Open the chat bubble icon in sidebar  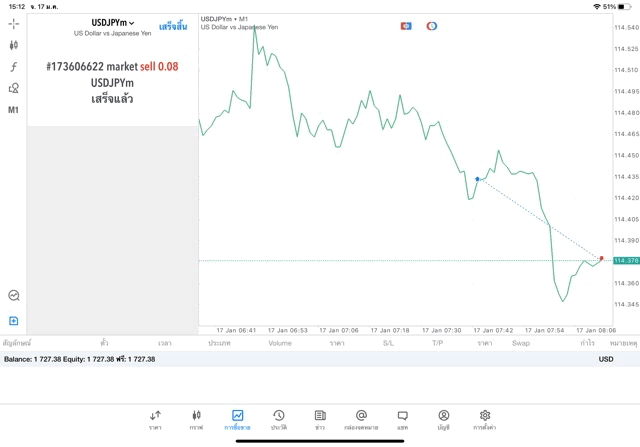coord(14,296)
